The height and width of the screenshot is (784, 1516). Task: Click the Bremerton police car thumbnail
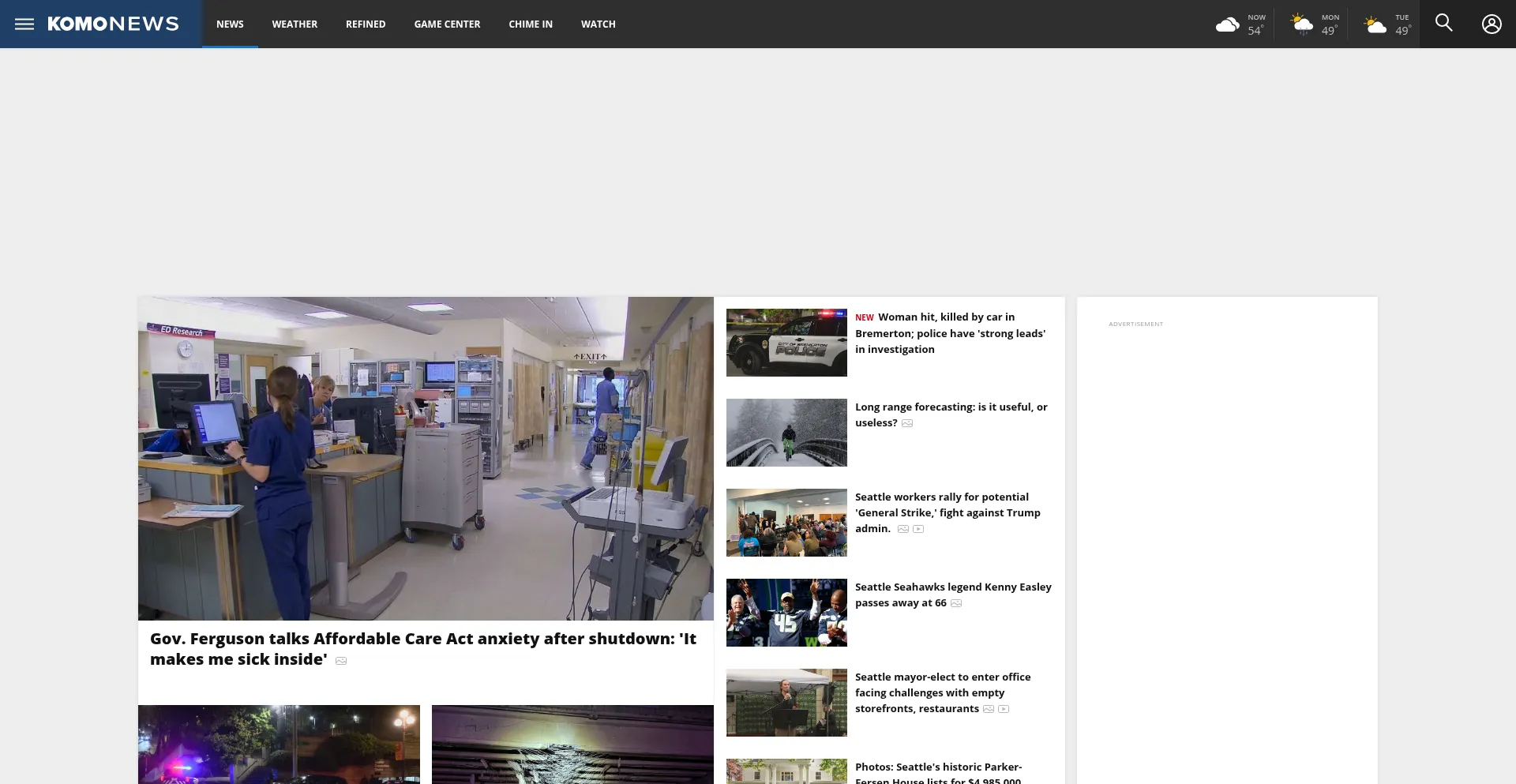click(x=786, y=343)
